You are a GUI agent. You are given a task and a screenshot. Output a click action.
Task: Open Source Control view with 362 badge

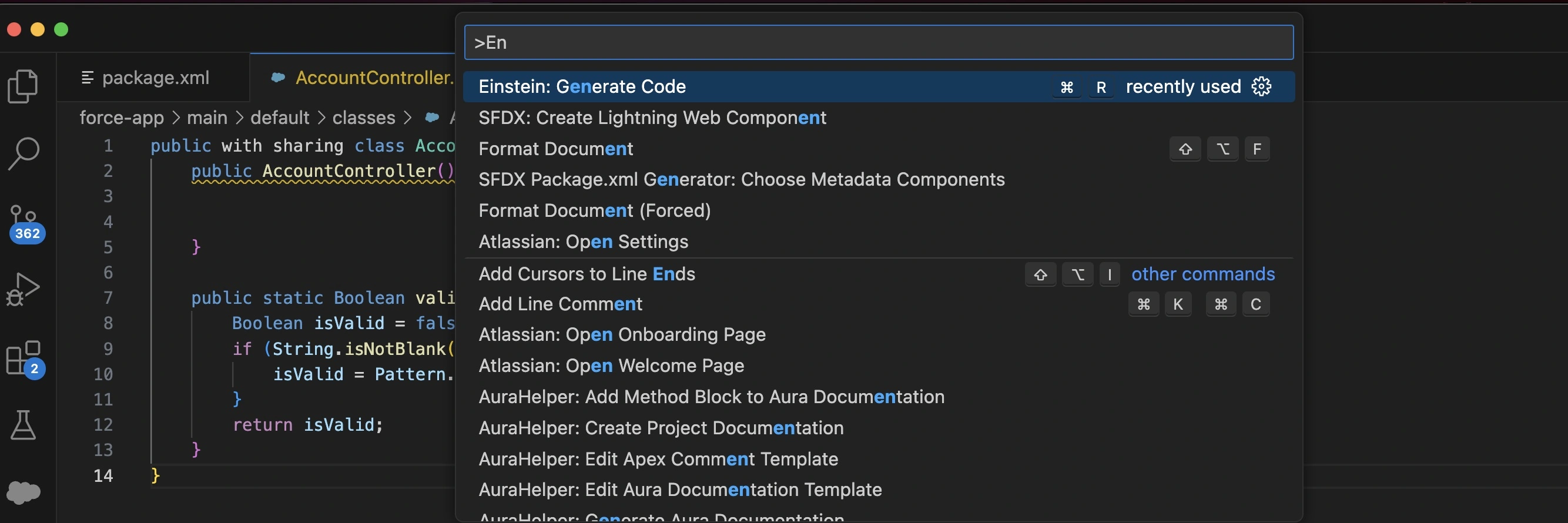click(26, 224)
